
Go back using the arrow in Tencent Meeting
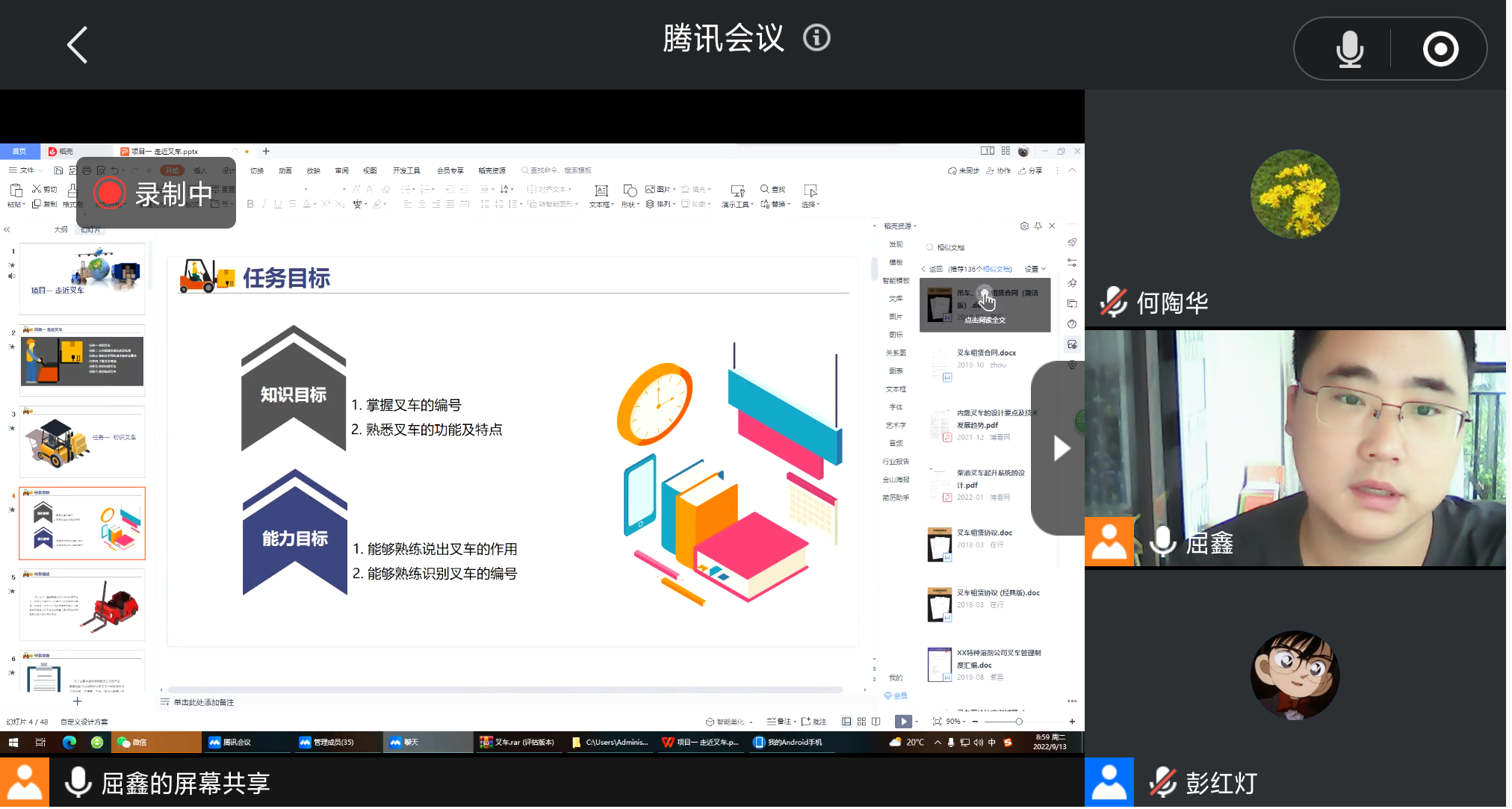[78, 45]
